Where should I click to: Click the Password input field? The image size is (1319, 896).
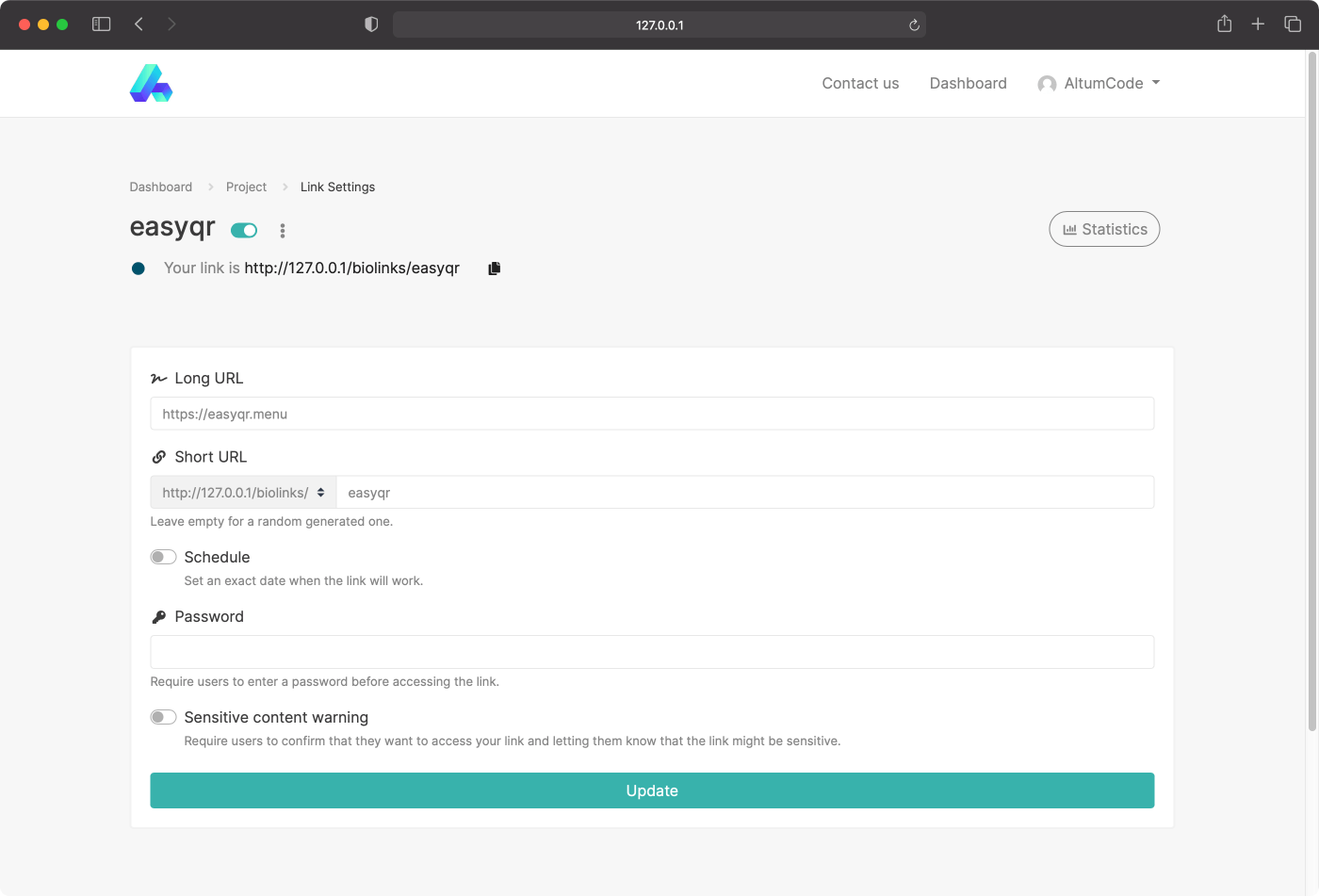click(x=652, y=652)
